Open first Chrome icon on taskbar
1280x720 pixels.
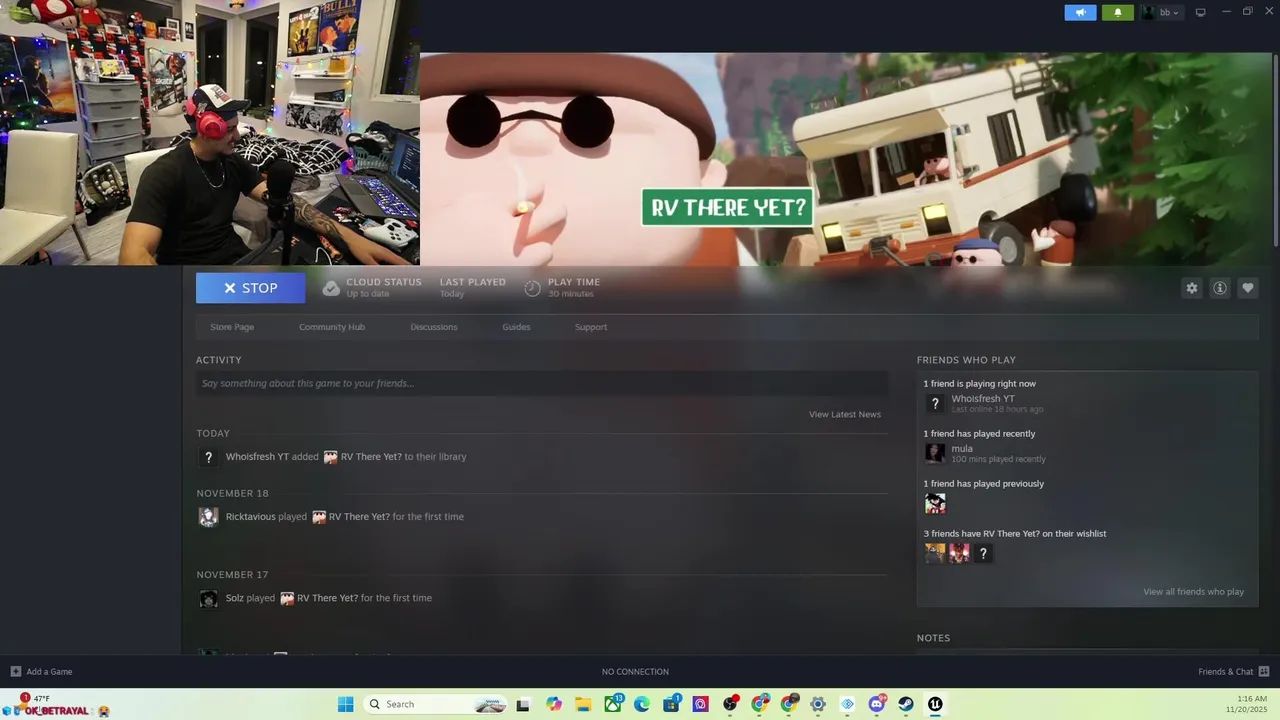coord(760,704)
